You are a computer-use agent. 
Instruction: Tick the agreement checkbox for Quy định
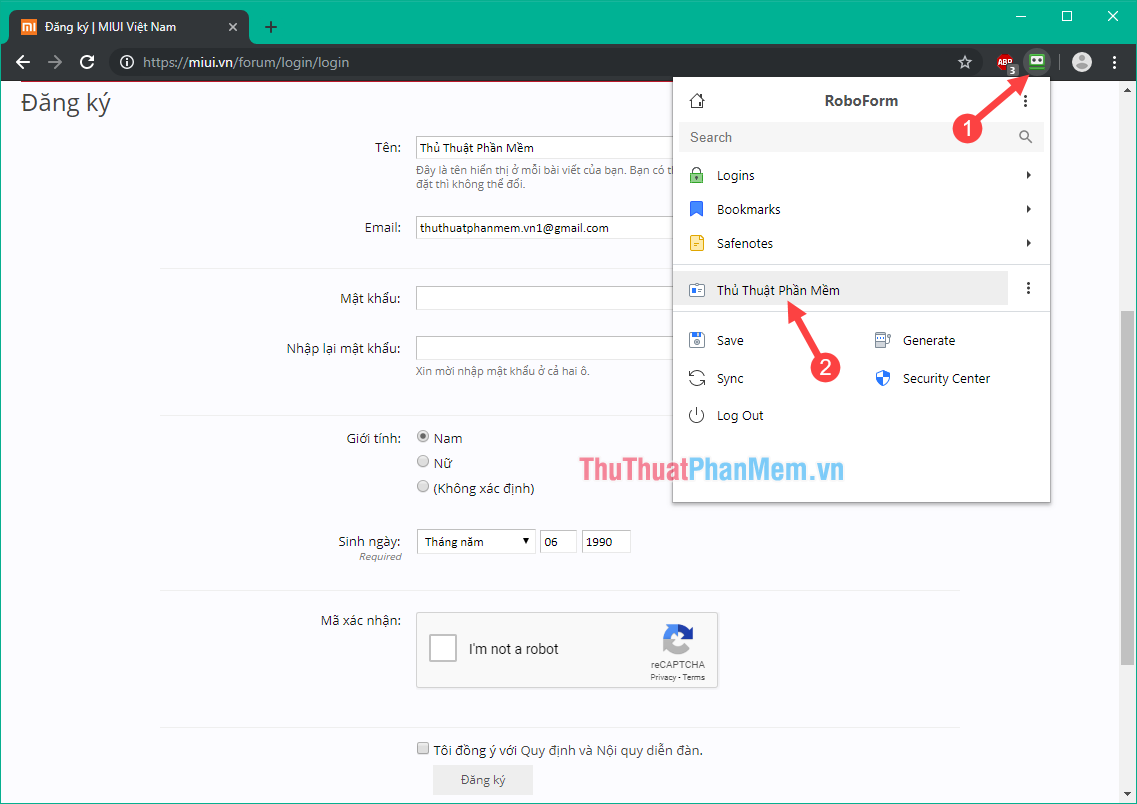tap(423, 748)
